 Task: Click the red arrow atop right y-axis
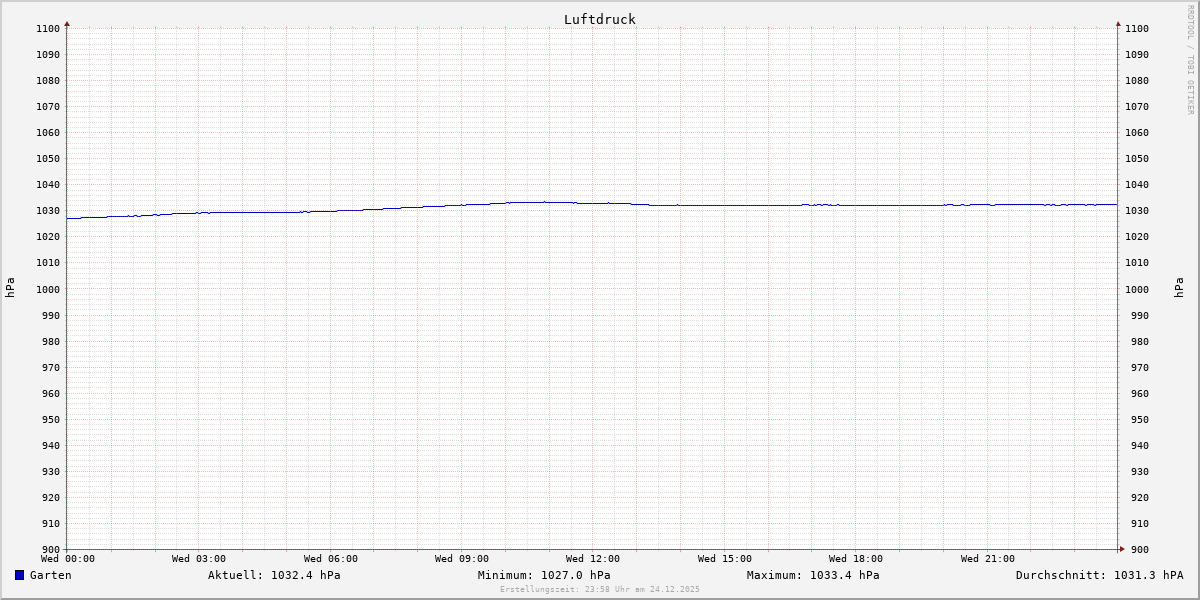point(1118,23)
